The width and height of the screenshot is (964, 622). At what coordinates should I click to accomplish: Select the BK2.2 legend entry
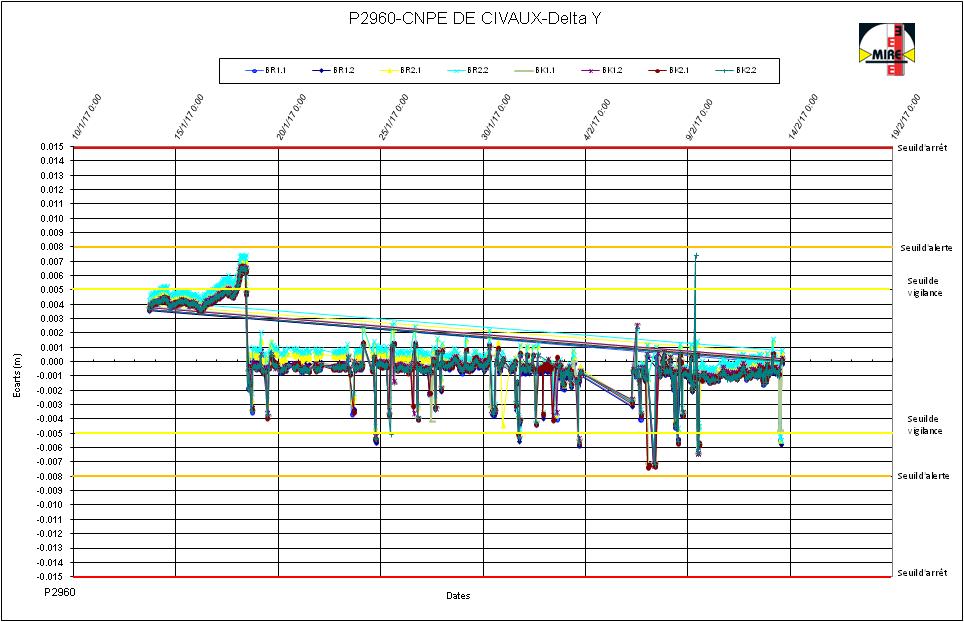pyautogui.click(x=736, y=71)
